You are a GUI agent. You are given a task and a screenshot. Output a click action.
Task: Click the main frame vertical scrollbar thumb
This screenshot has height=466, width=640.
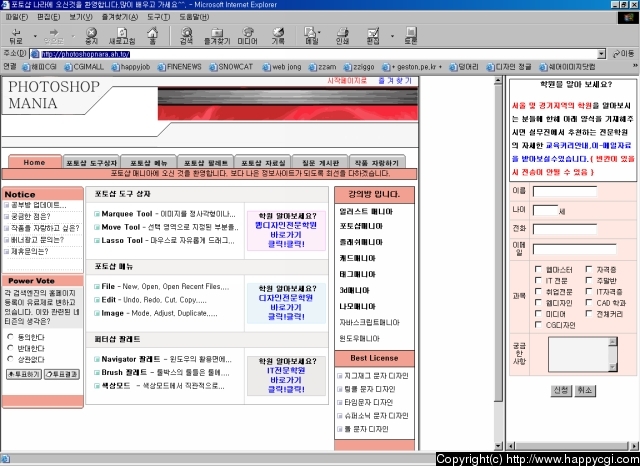pyautogui.click(x=498, y=243)
